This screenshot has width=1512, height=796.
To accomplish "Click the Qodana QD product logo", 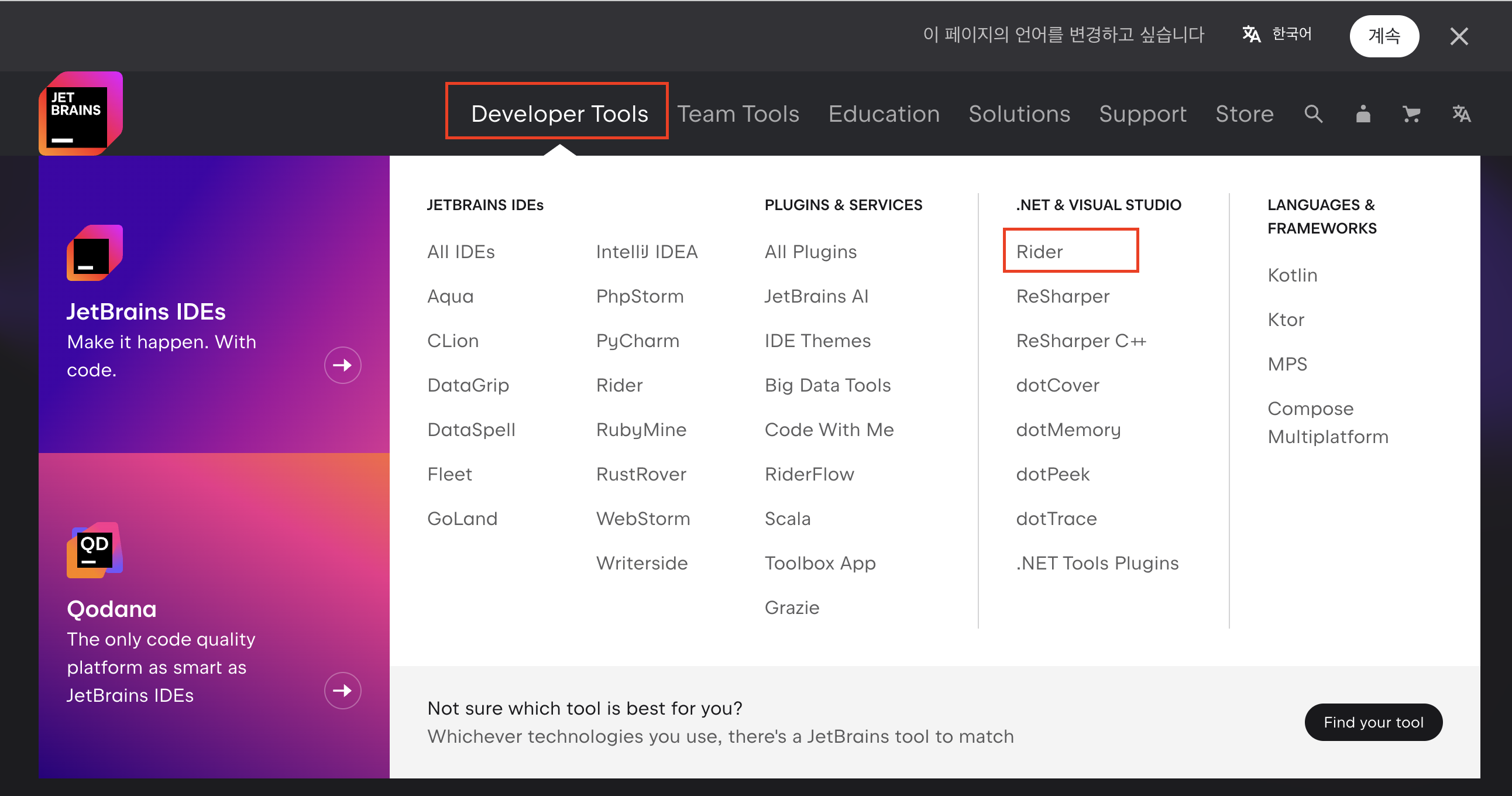I will pos(95,550).
